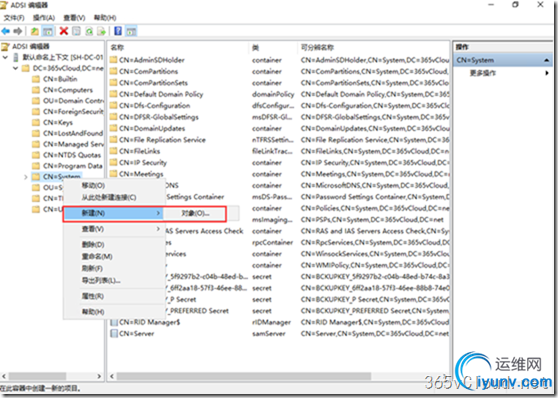Collapse the DC=365vCloud tree node
558x398 pixels.
(16, 68)
